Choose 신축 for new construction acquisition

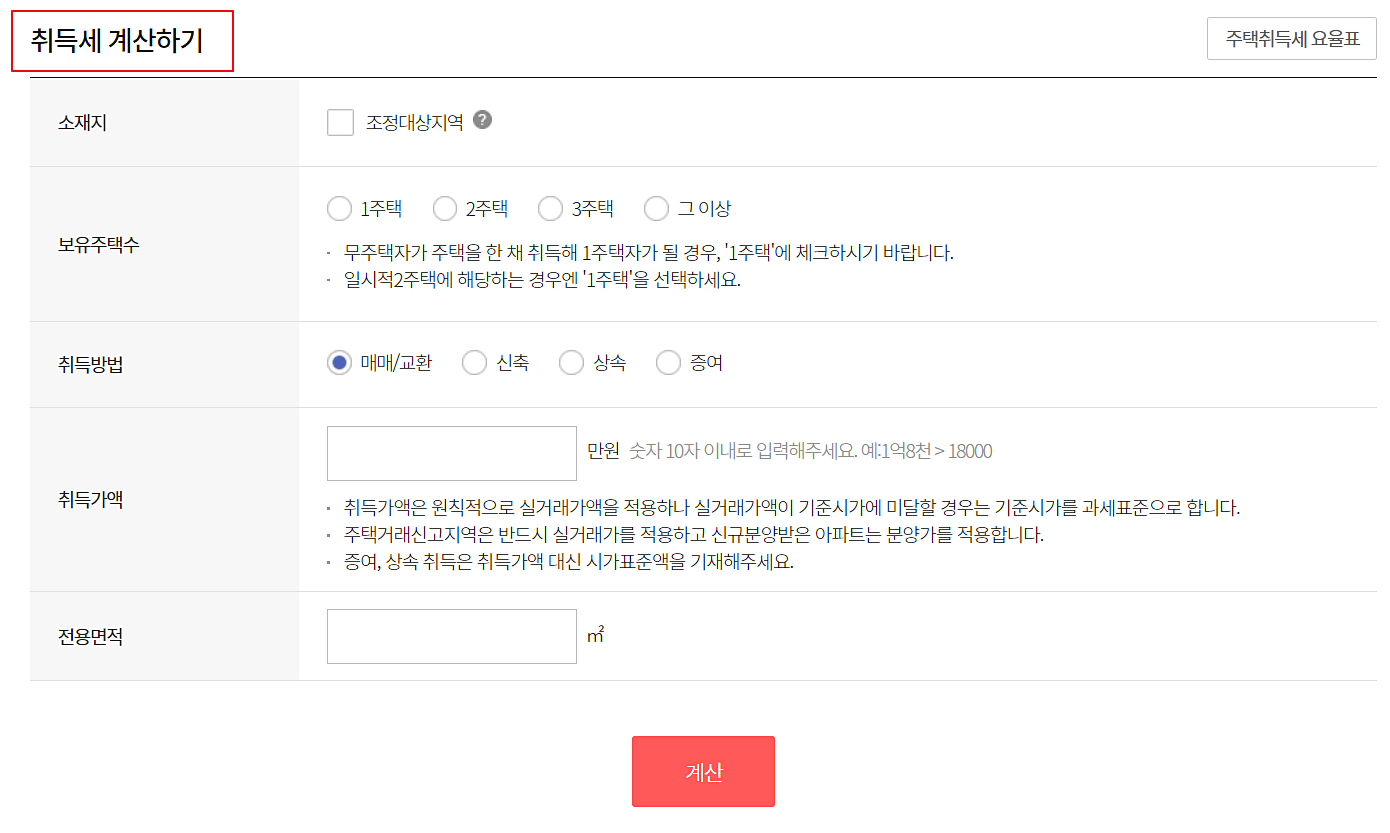474,363
